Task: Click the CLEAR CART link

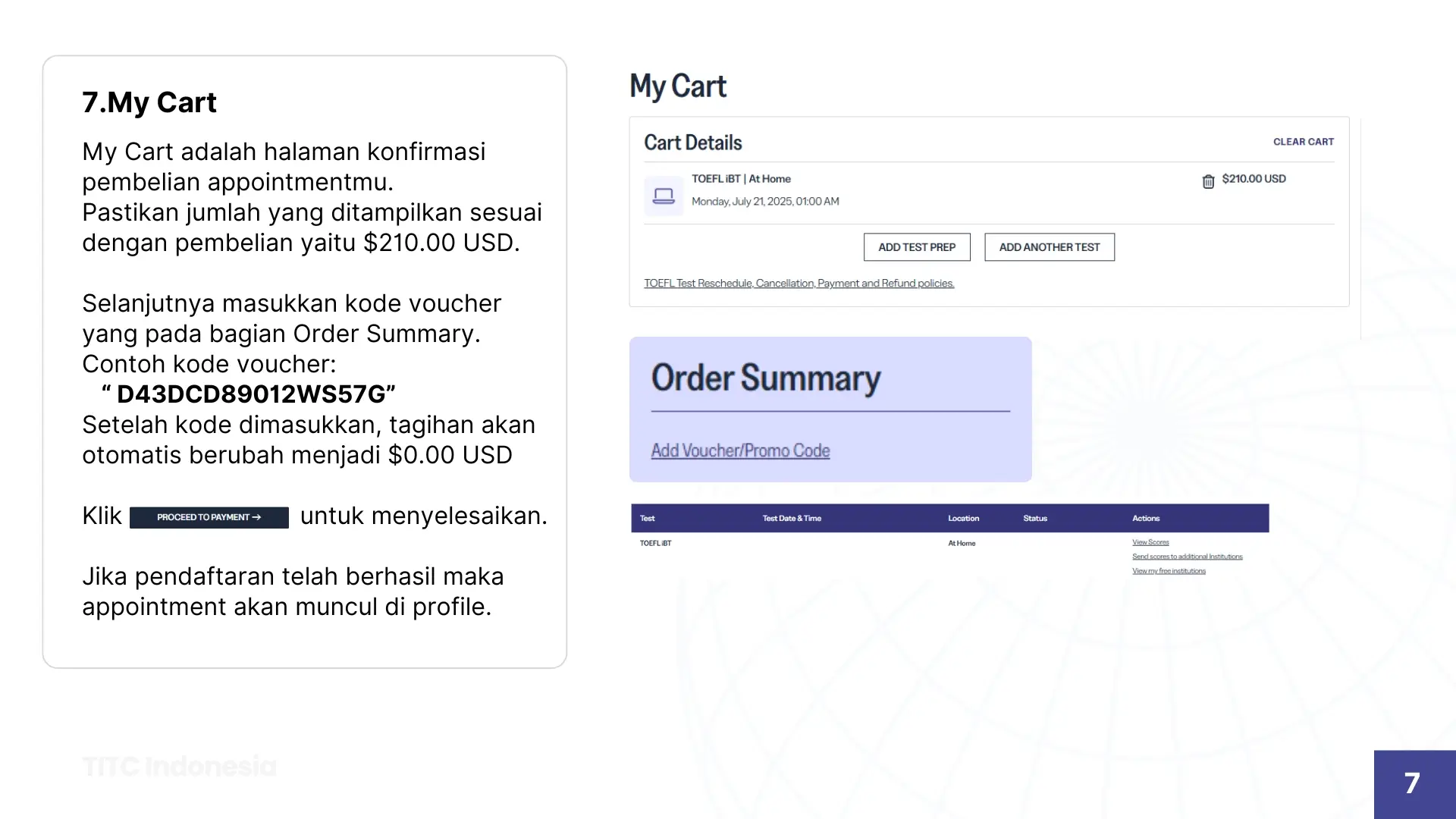Action: click(x=1303, y=142)
